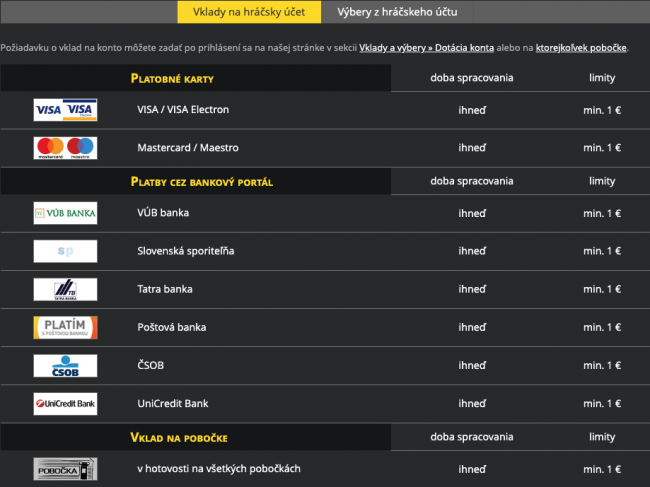Click the Slovenská sporiteľňa logo icon
The image size is (650, 487).
tap(65, 251)
